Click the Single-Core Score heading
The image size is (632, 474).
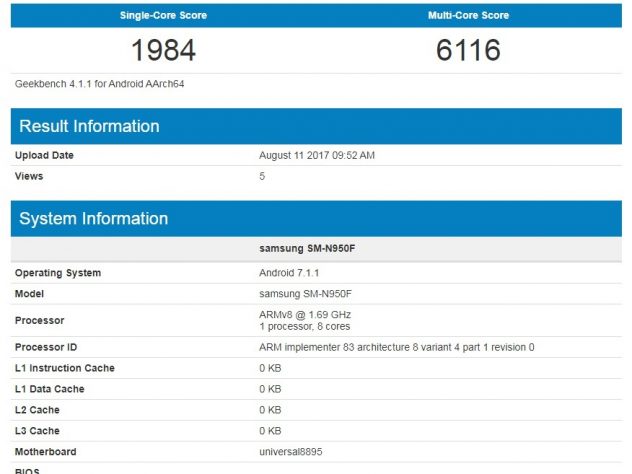pyautogui.click(x=163, y=16)
